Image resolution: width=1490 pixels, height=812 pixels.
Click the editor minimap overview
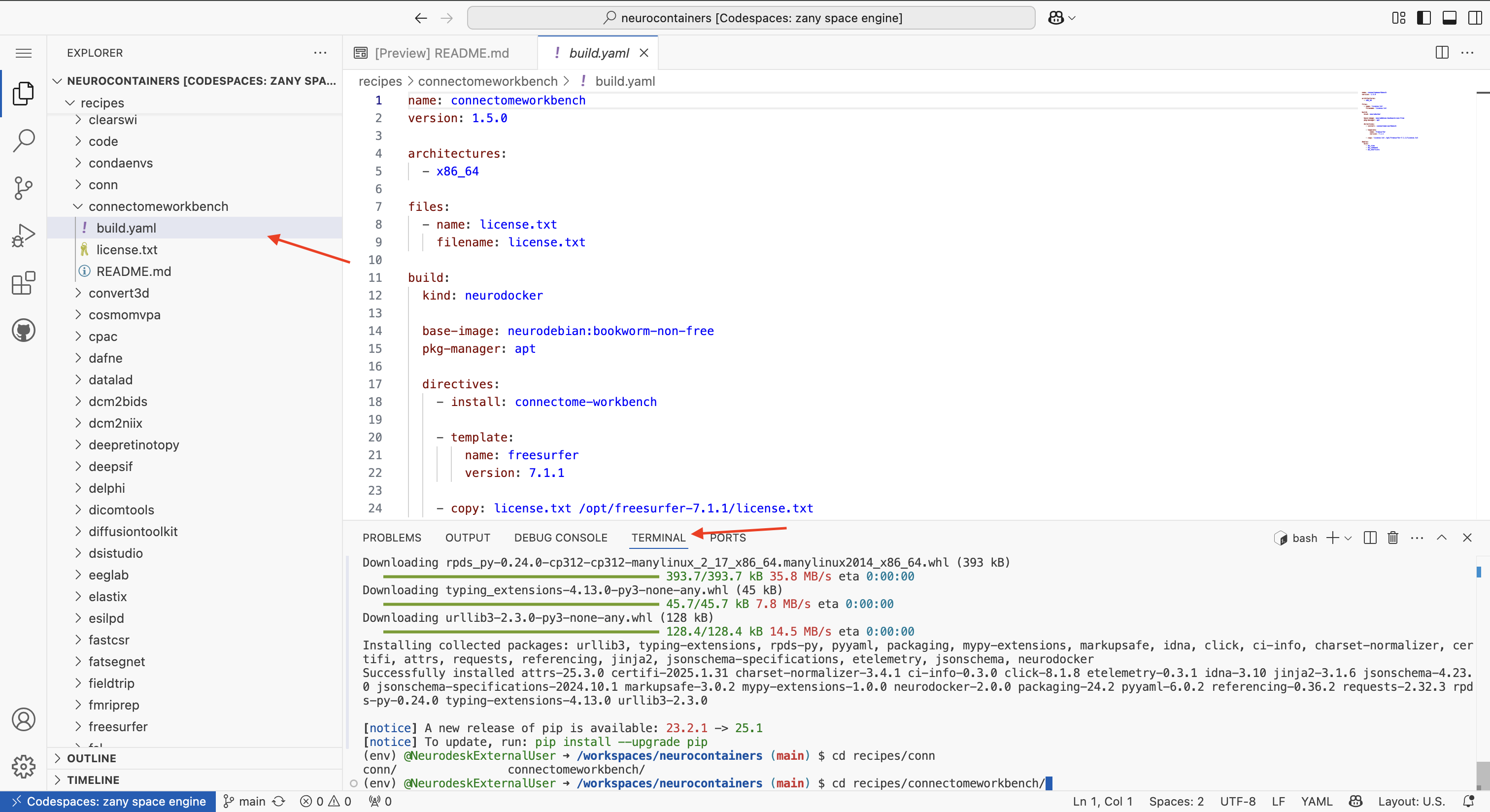coord(1388,121)
